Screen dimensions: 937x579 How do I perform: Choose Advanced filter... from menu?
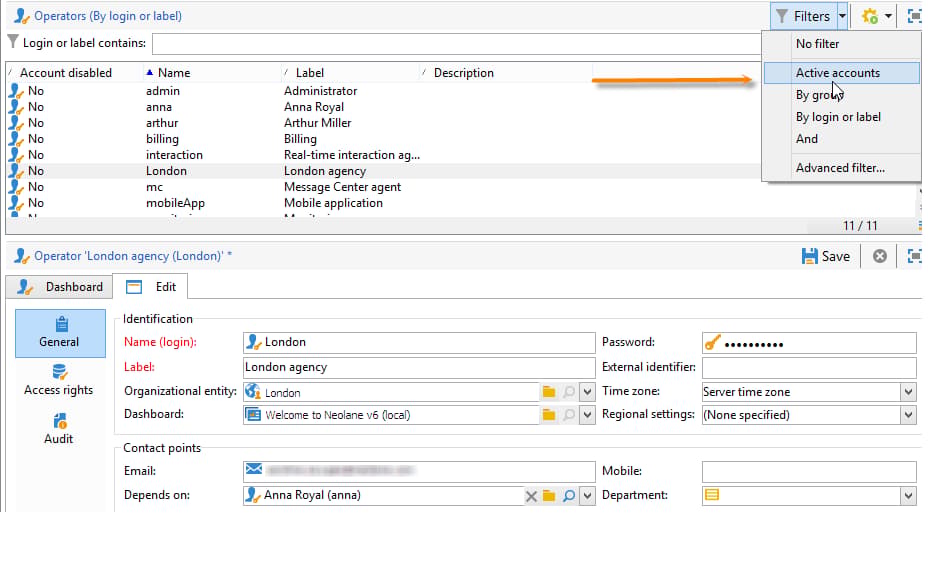840,168
